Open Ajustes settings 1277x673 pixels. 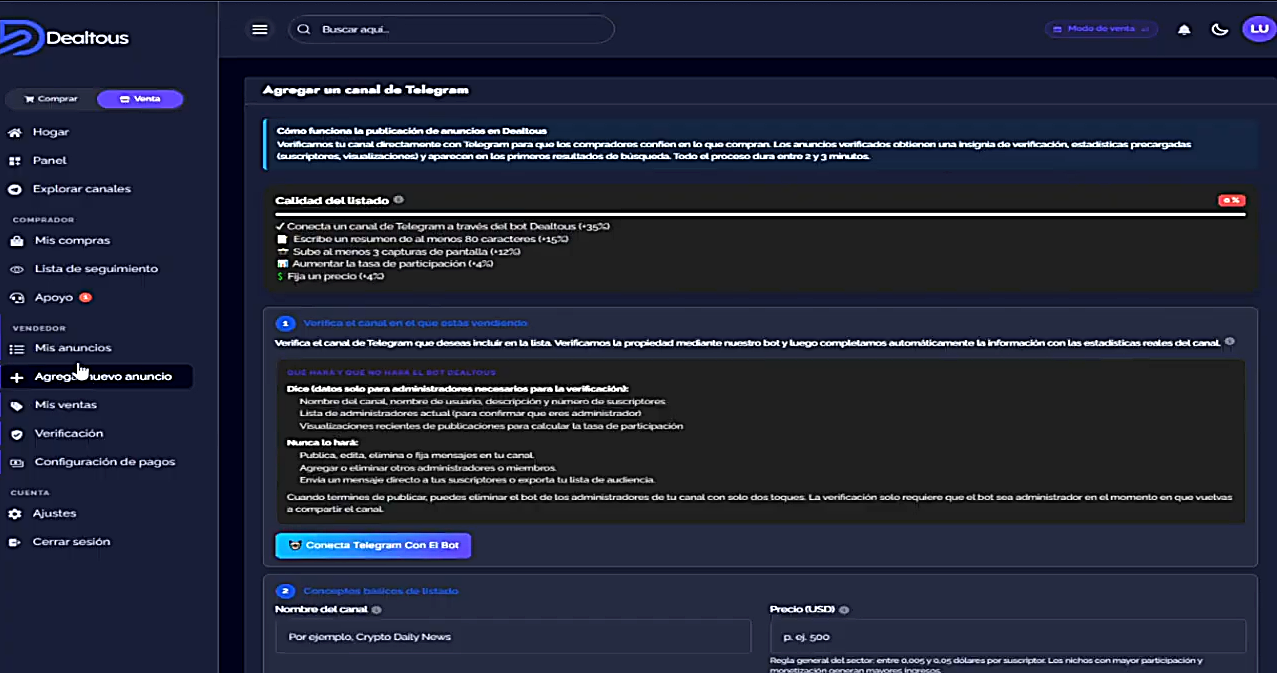54,513
